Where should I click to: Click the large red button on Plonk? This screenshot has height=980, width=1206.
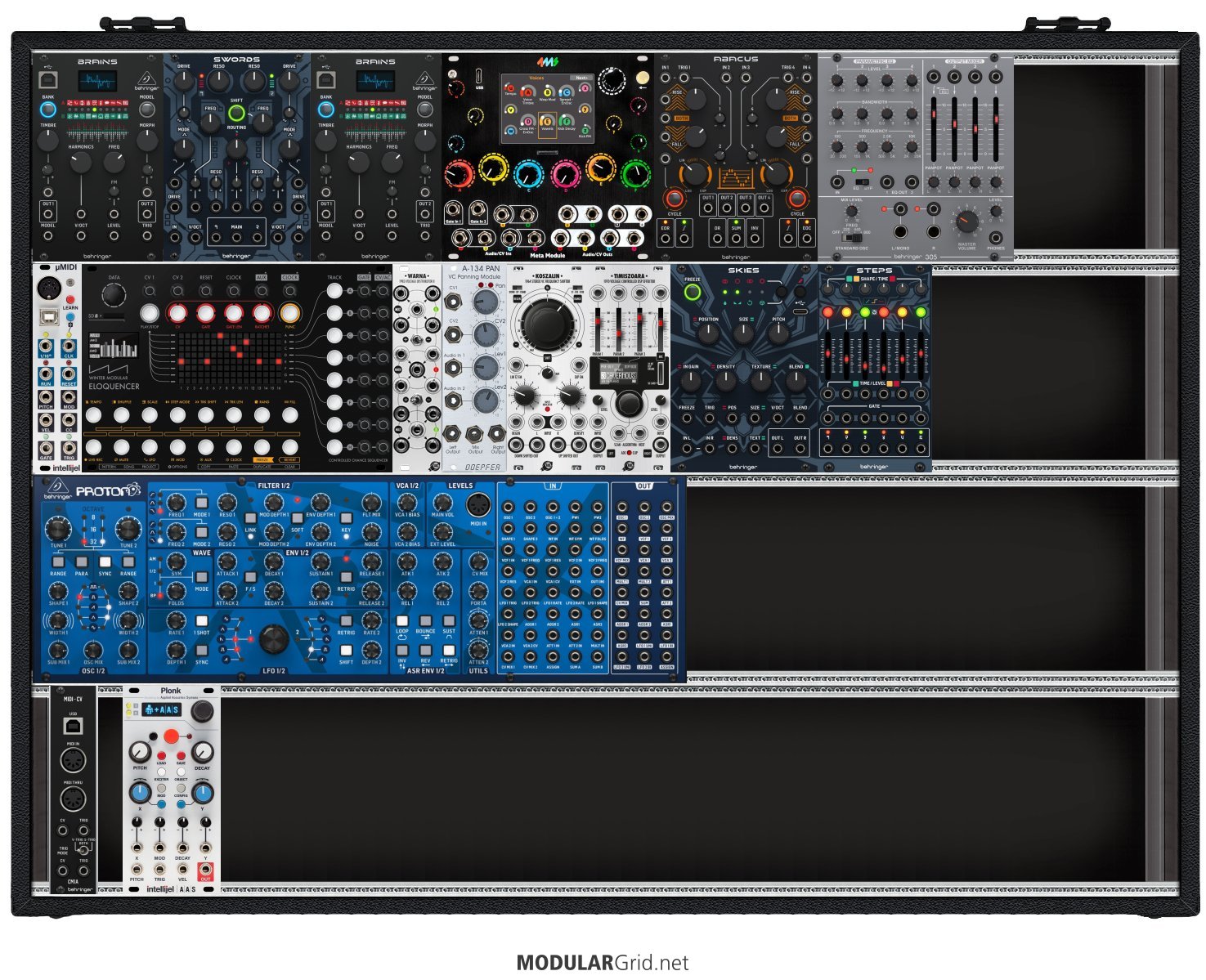[172, 736]
